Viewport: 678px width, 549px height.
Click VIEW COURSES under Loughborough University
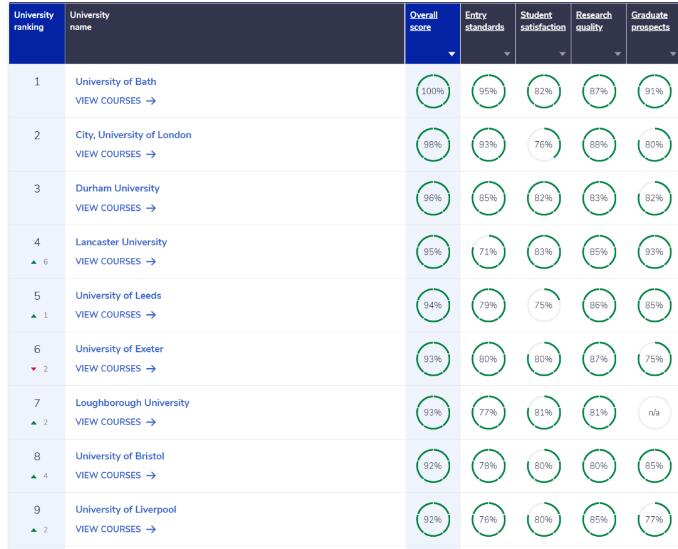[x=115, y=422]
